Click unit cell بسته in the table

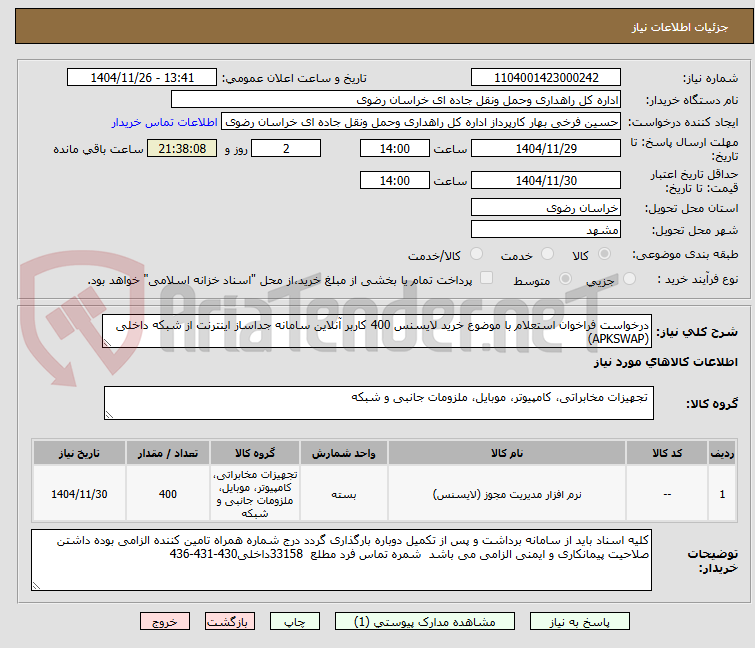[344, 494]
